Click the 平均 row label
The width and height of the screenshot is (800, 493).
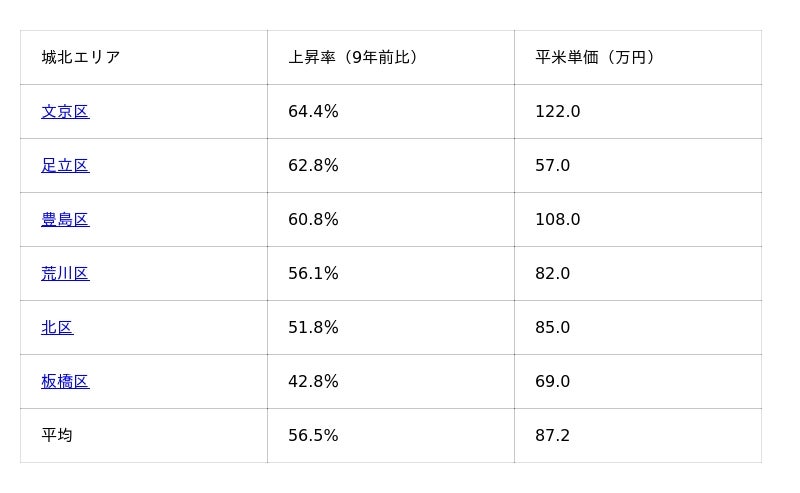tap(57, 436)
